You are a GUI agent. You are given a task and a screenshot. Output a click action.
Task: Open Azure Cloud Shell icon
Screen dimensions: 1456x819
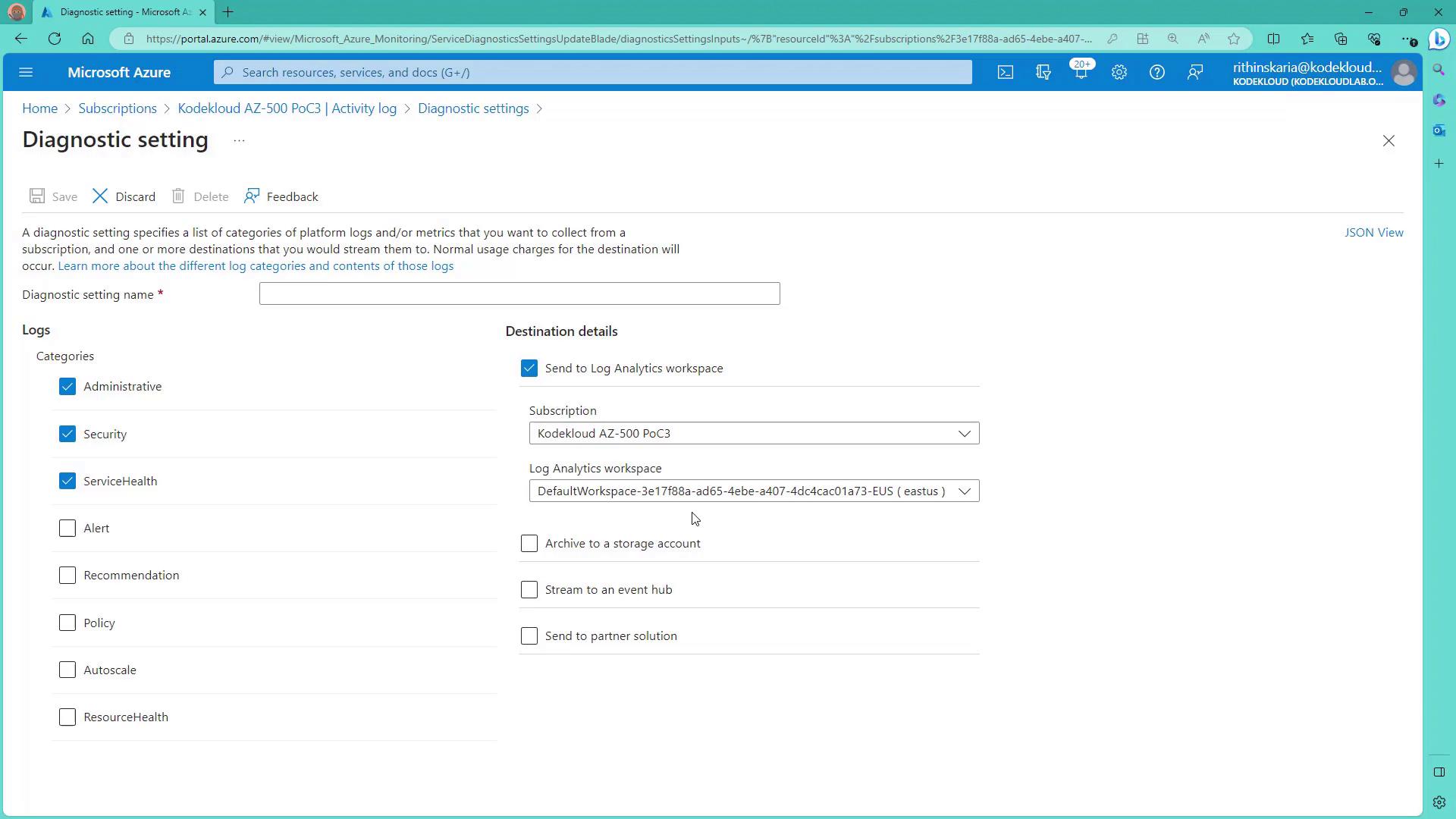[1005, 73]
